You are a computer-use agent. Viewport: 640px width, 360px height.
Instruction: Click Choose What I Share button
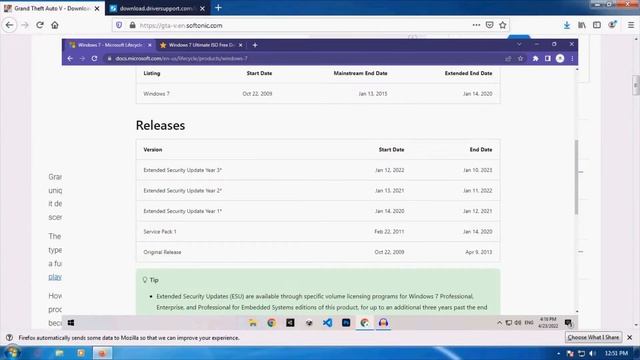tap(593, 338)
